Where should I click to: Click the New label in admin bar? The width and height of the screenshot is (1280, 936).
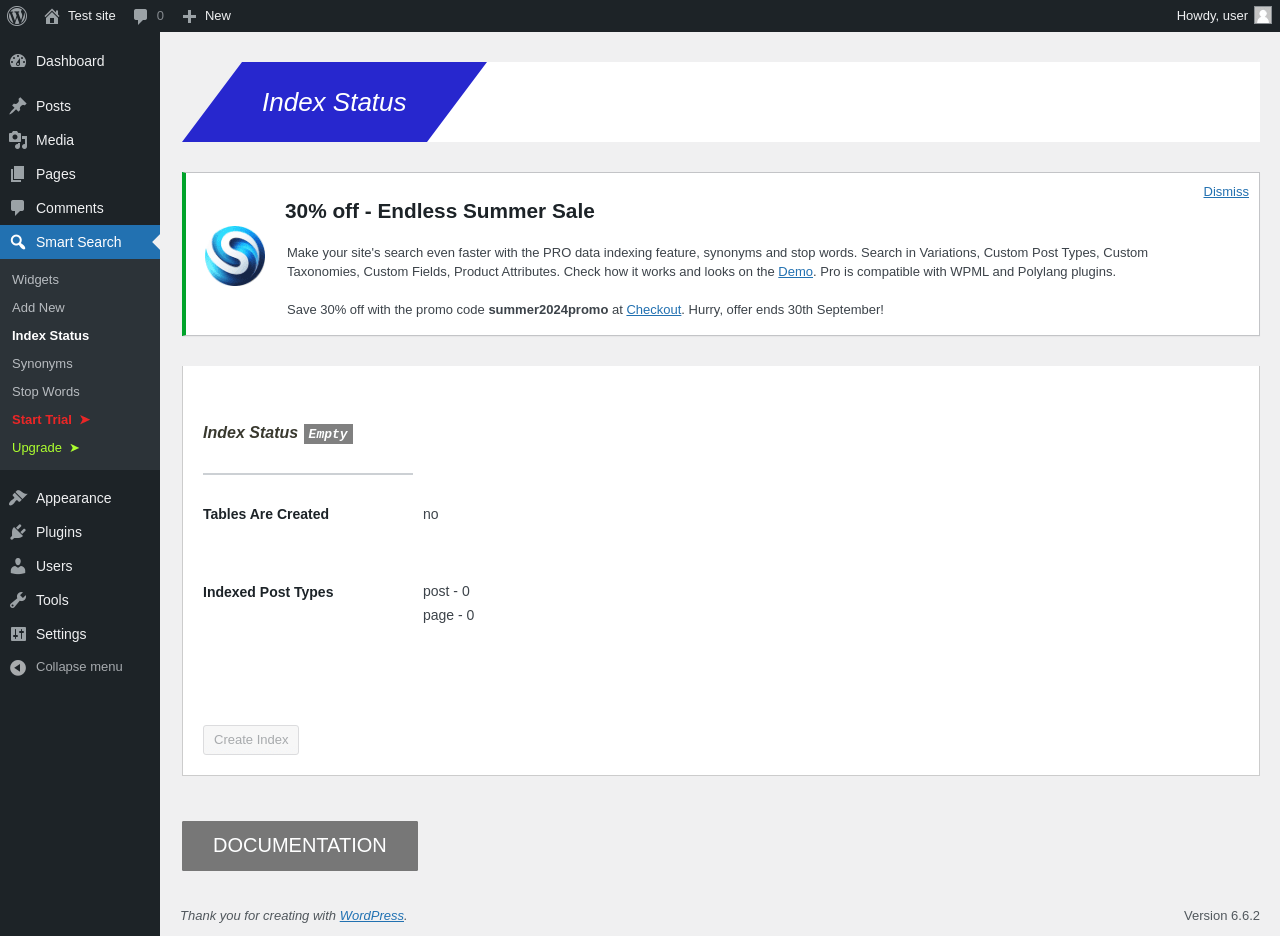tap(218, 16)
